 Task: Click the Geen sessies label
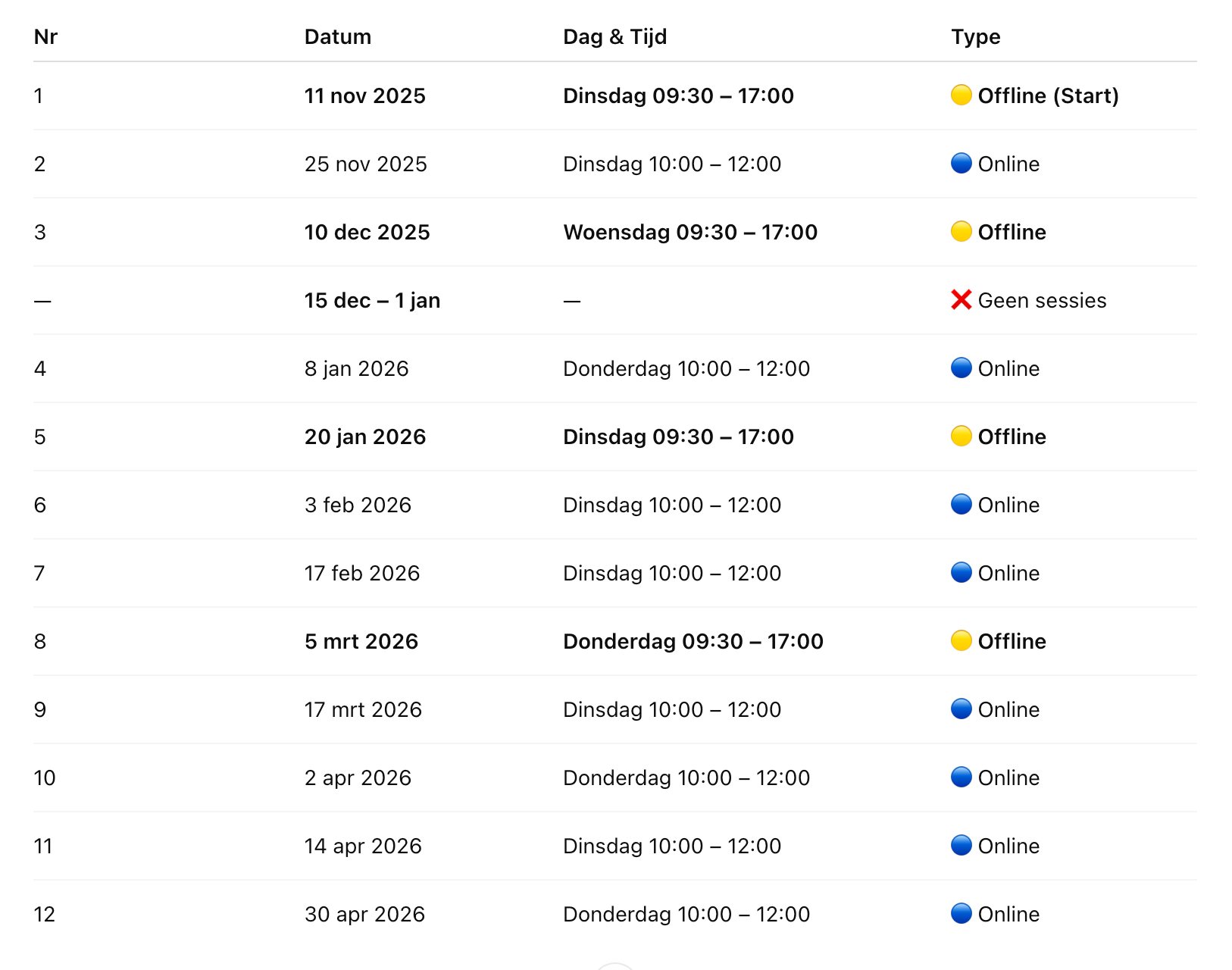[1042, 301]
